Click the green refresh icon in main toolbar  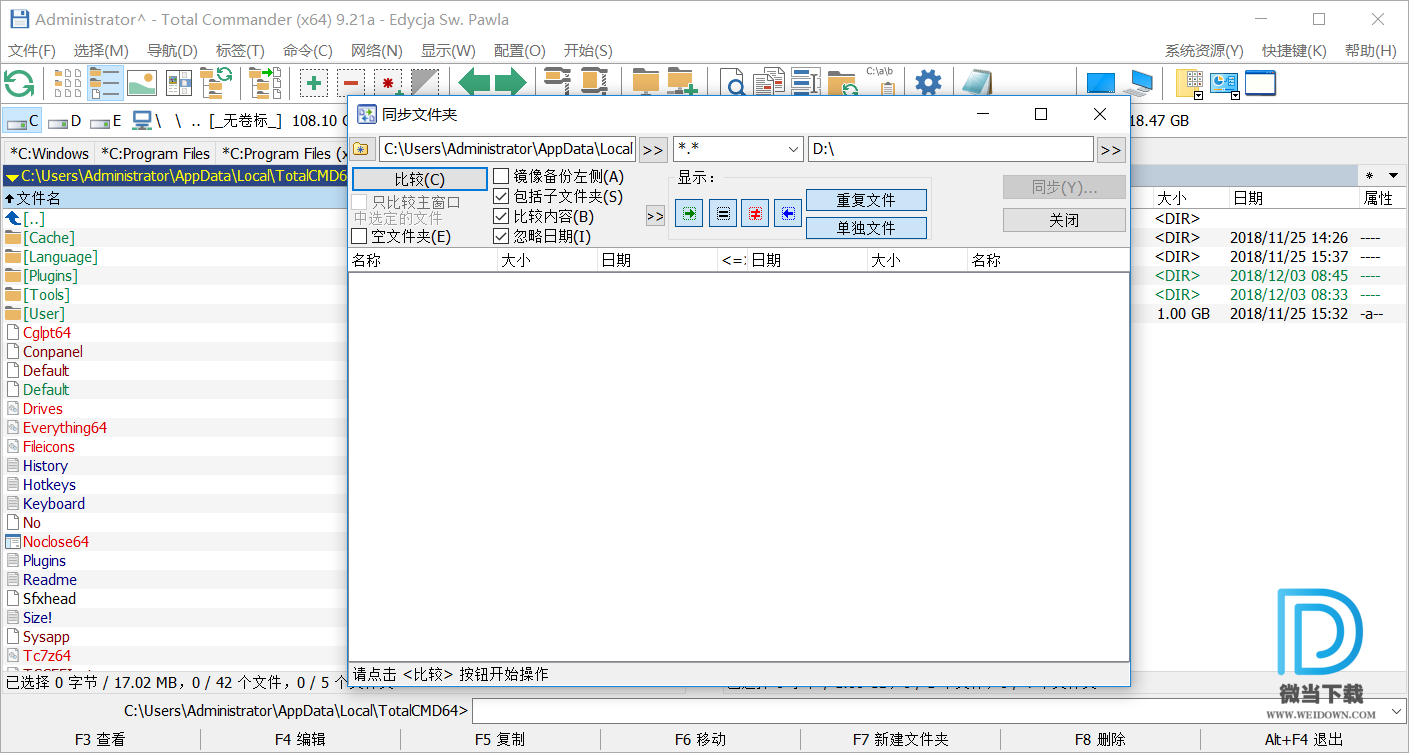pyautogui.click(x=19, y=83)
